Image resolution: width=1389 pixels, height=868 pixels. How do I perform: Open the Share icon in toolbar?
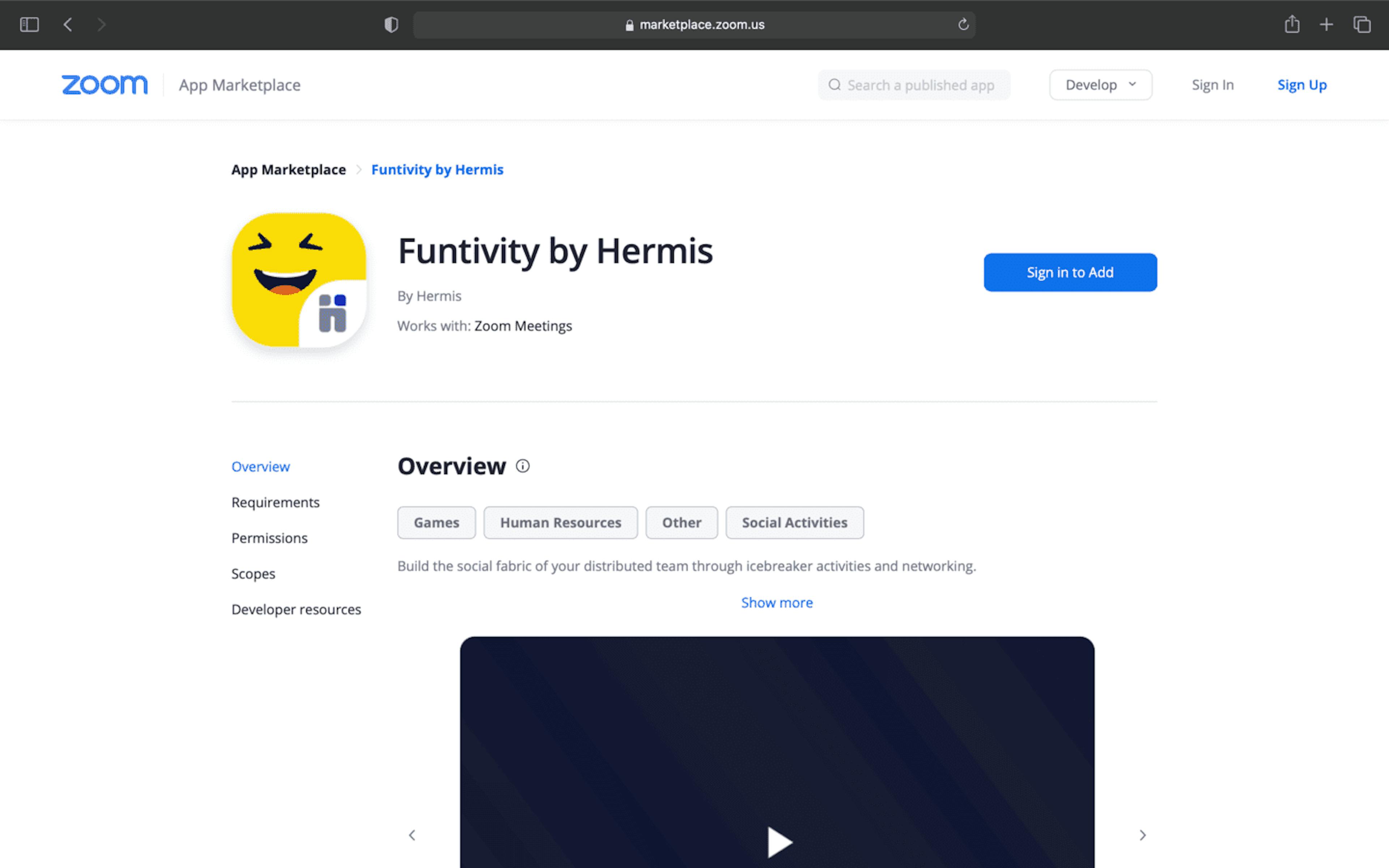1291,25
